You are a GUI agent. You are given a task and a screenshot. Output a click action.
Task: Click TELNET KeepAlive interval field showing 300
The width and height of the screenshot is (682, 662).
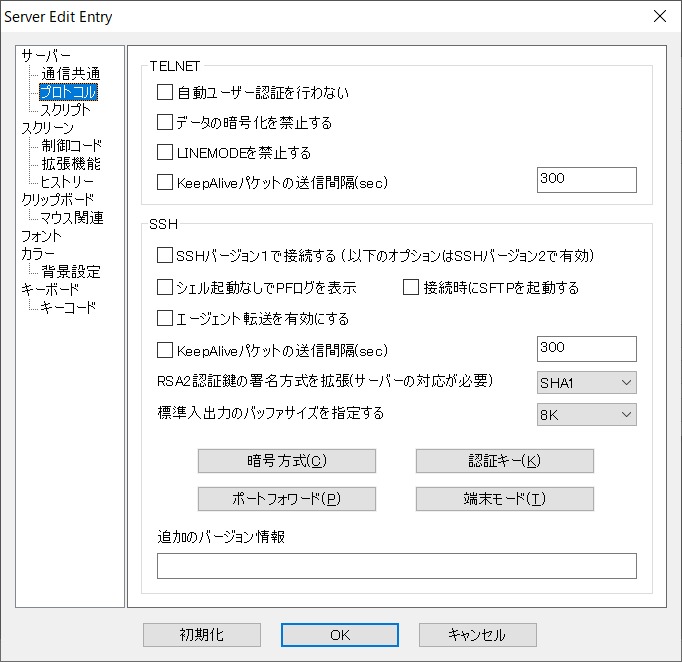pos(587,180)
